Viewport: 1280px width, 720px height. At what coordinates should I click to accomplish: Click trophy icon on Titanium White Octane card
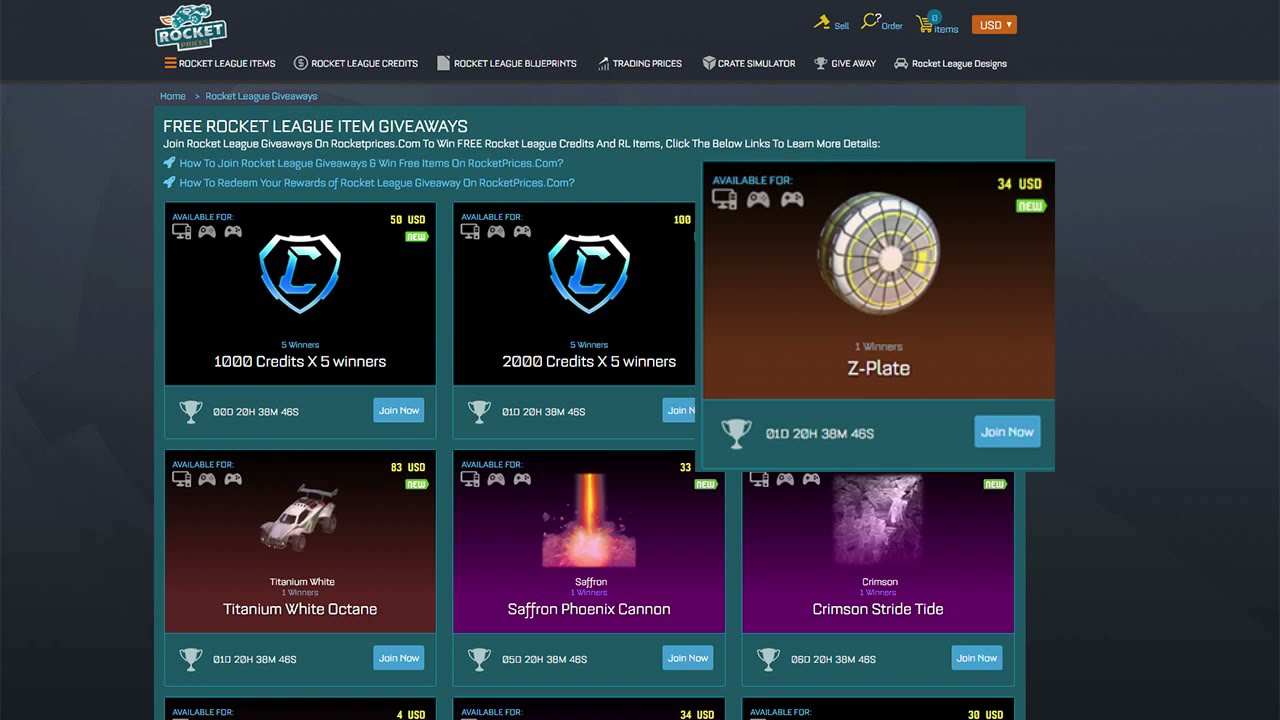click(x=190, y=659)
